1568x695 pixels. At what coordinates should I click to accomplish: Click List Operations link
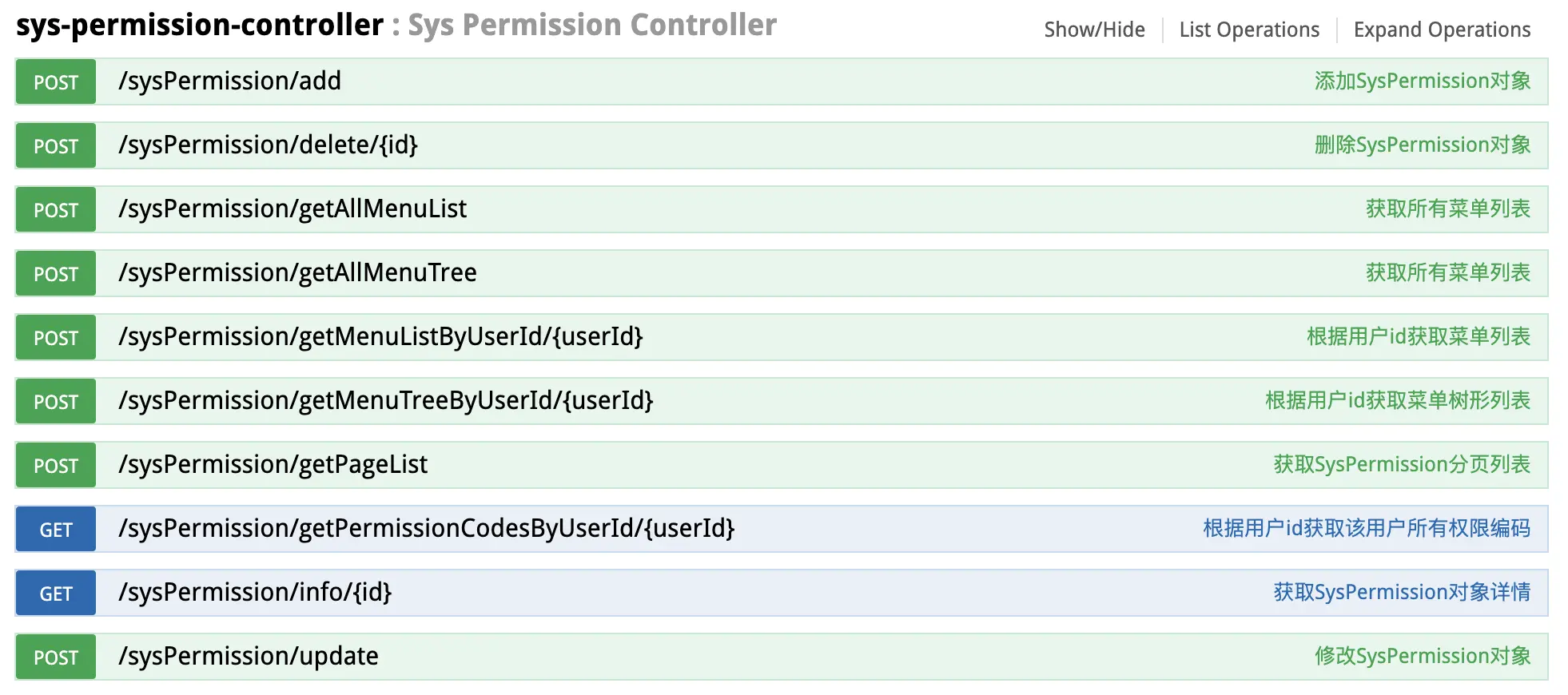(1249, 30)
